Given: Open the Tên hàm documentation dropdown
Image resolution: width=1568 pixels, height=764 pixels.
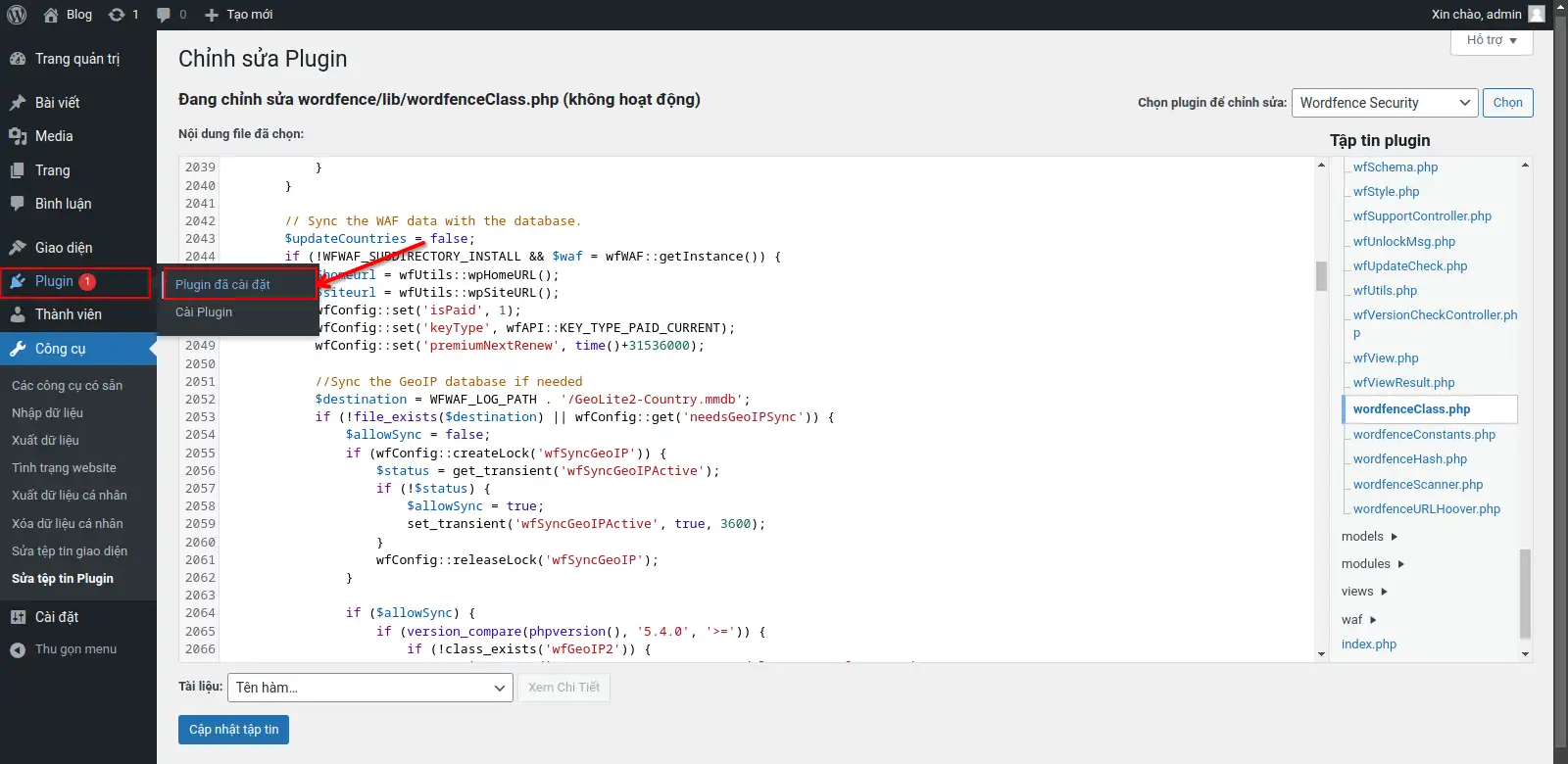Looking at the screenshot, I should point(370,688).
